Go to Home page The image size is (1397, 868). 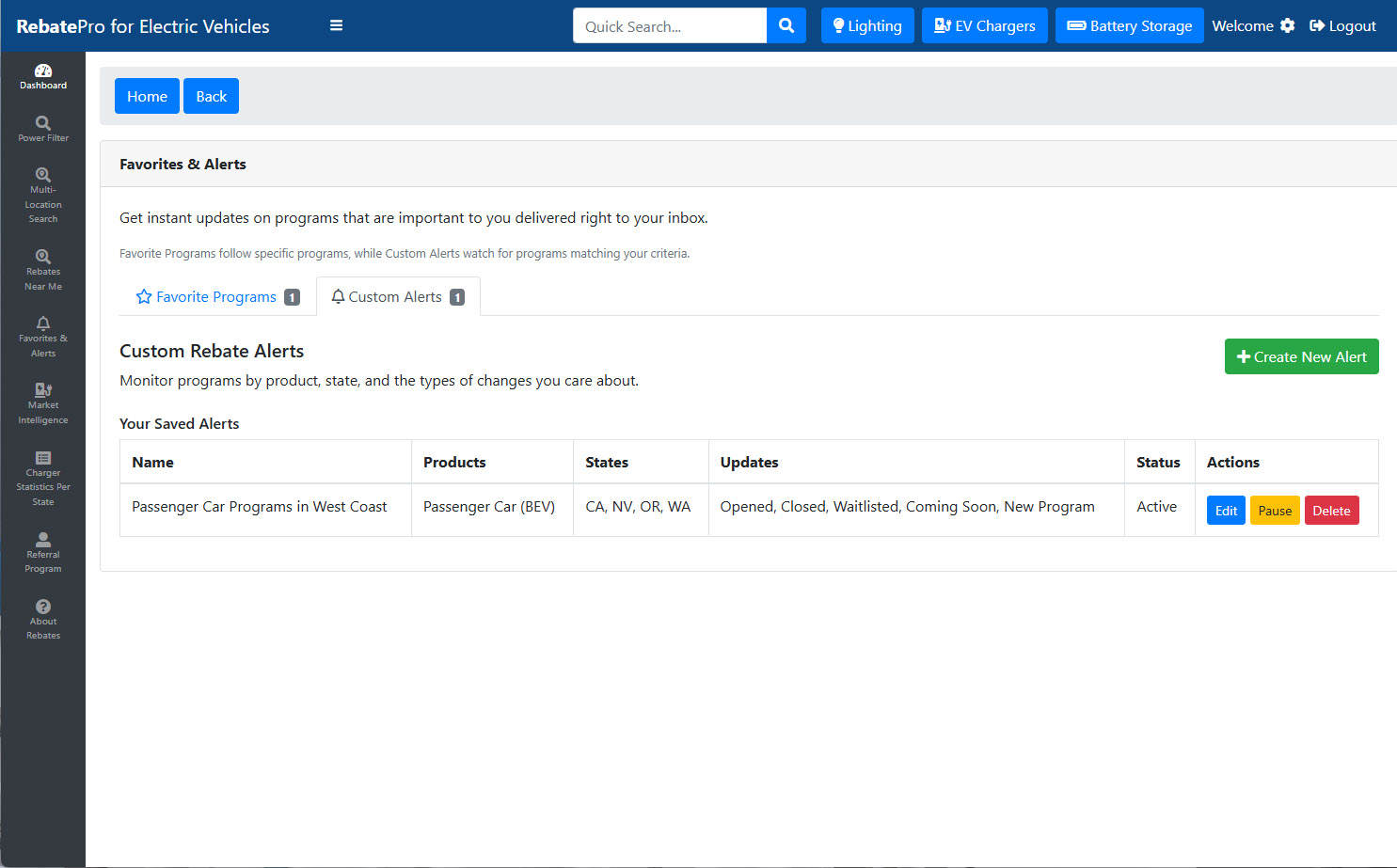(x=147, y=96)
